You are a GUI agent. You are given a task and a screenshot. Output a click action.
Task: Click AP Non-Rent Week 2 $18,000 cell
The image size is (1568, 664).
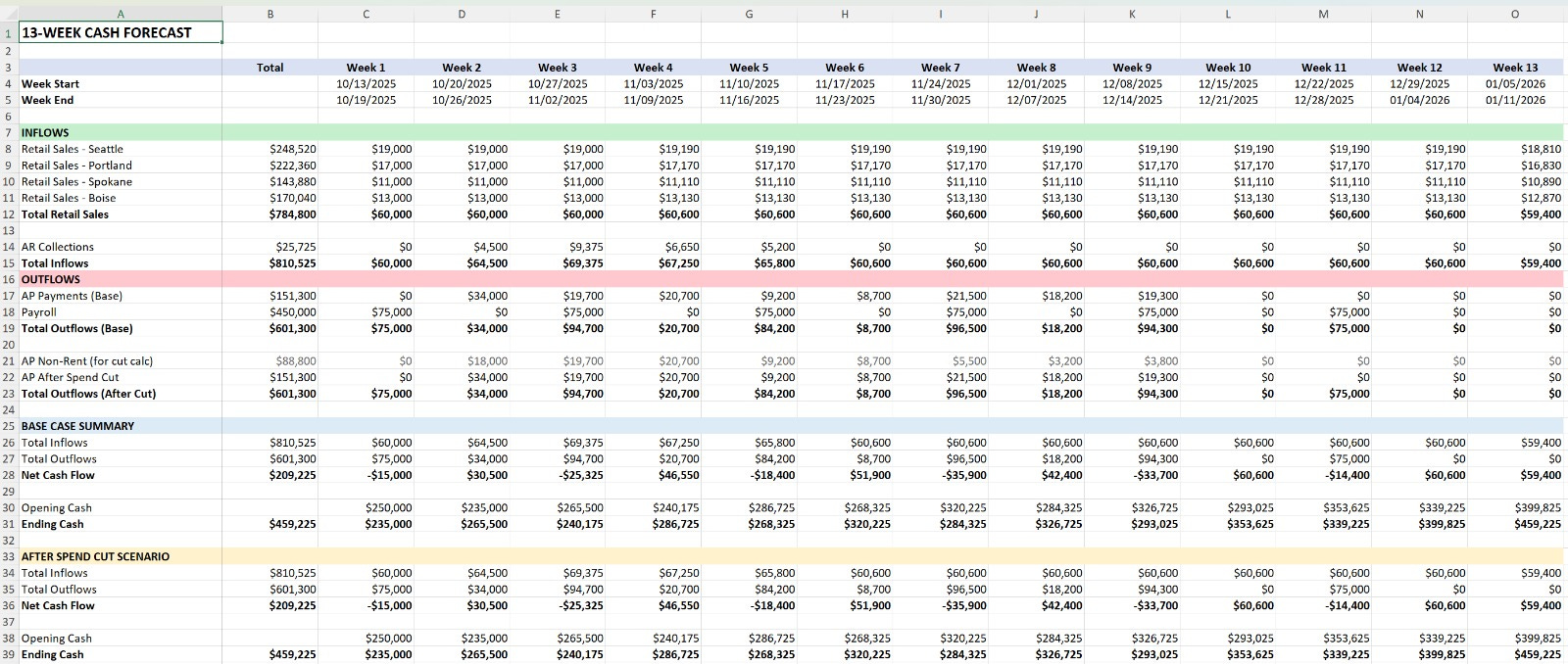pos(462,361)
